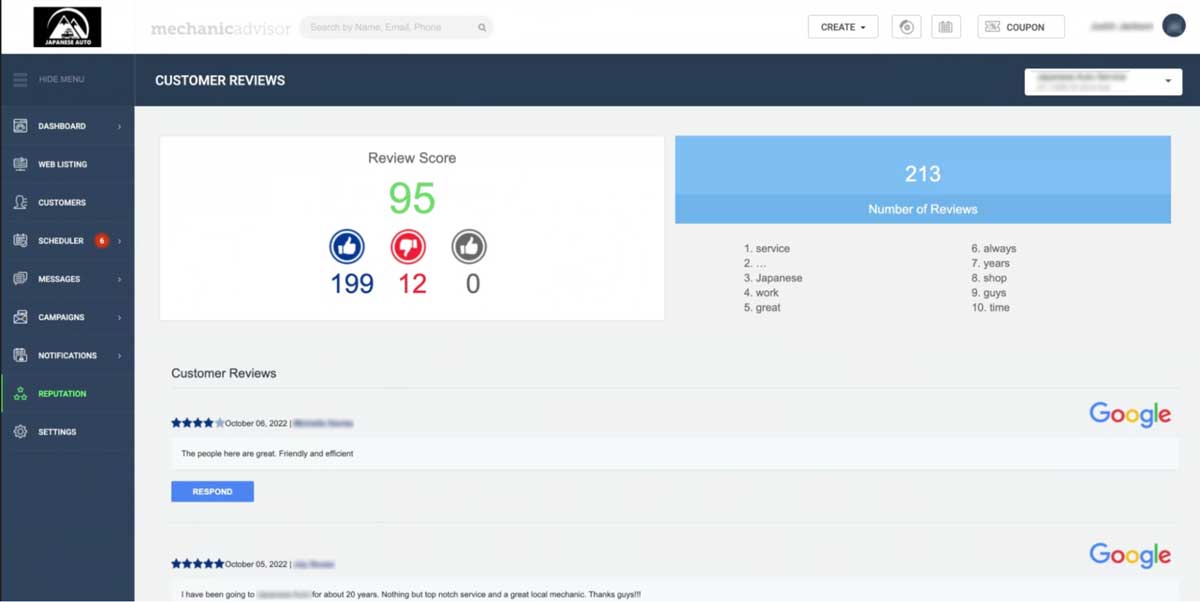Open the rewards target icon in the toolbar

906,26
